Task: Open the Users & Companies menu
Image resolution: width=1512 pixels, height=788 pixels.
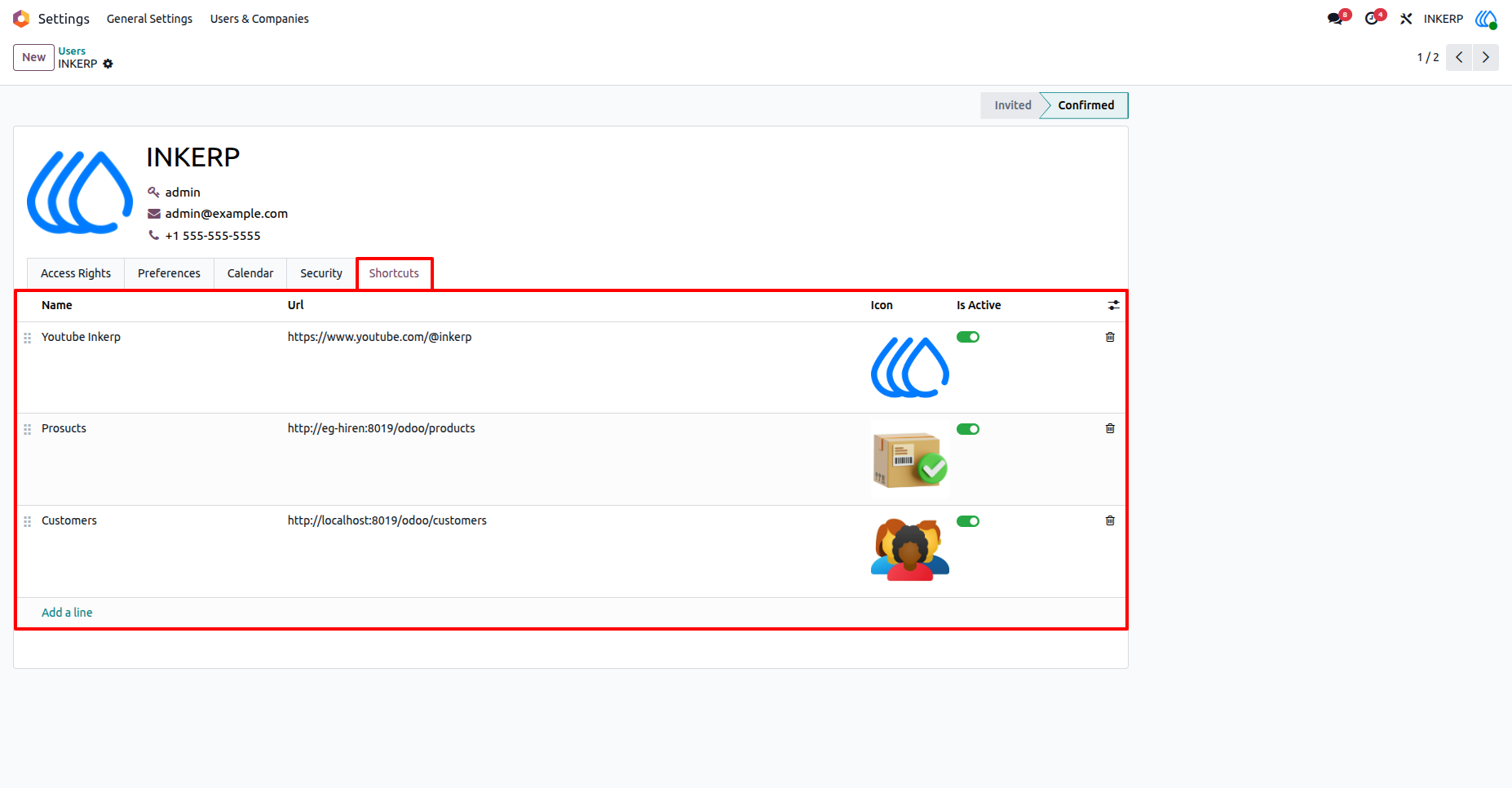Action: point(259,19)
